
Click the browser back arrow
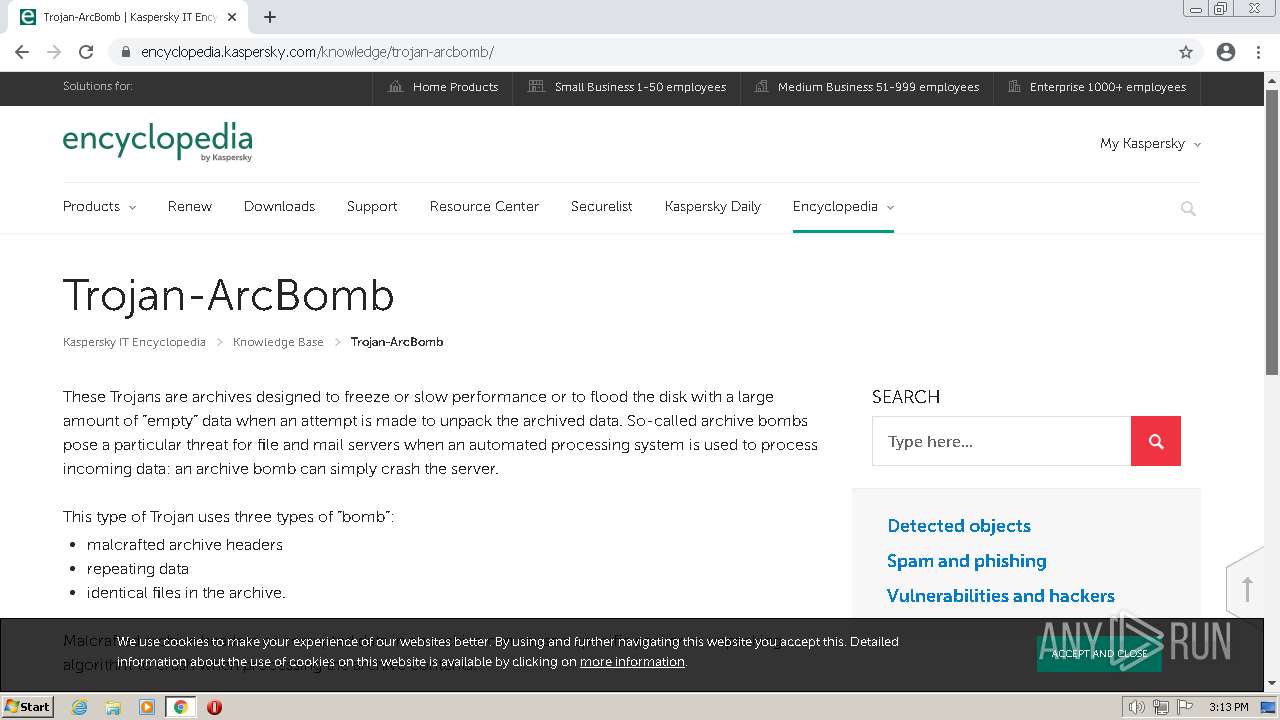(x=22, y=52)
